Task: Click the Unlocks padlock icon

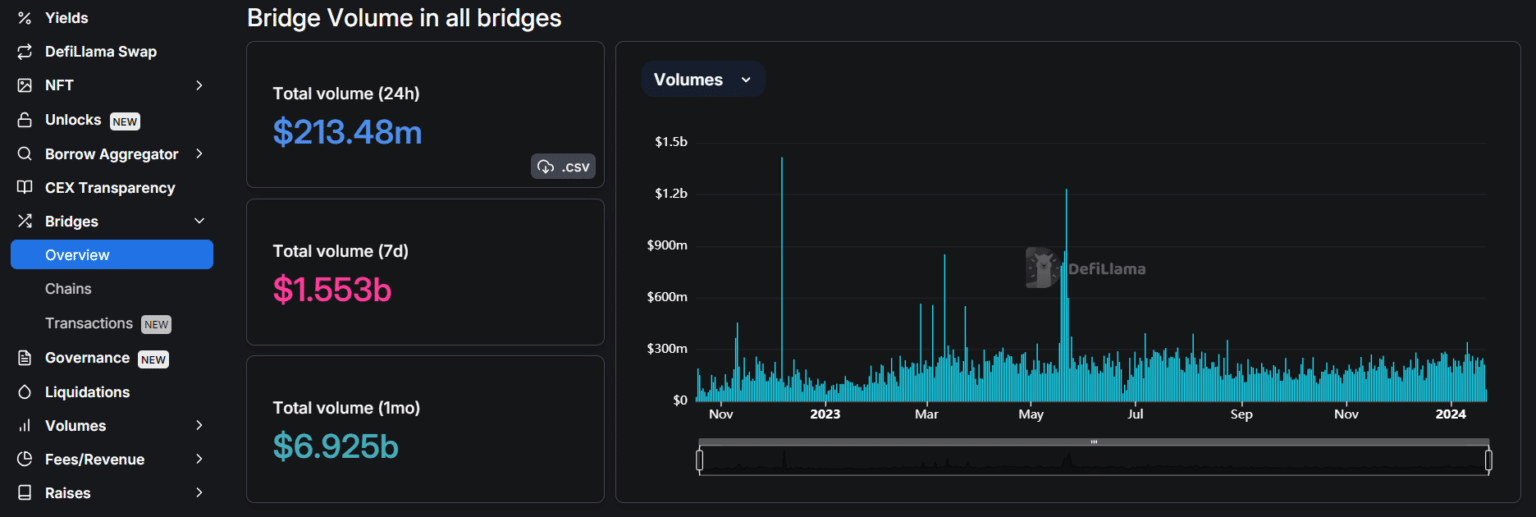Action: pyautogui.click(x=25, y=120)
